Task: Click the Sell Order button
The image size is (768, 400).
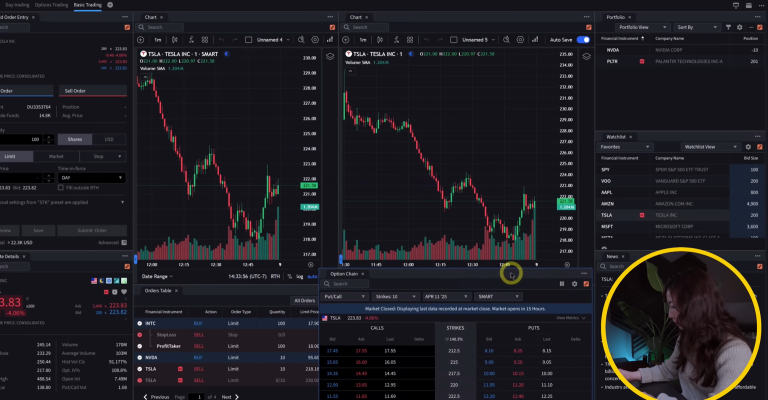Action: coord(75,90)
